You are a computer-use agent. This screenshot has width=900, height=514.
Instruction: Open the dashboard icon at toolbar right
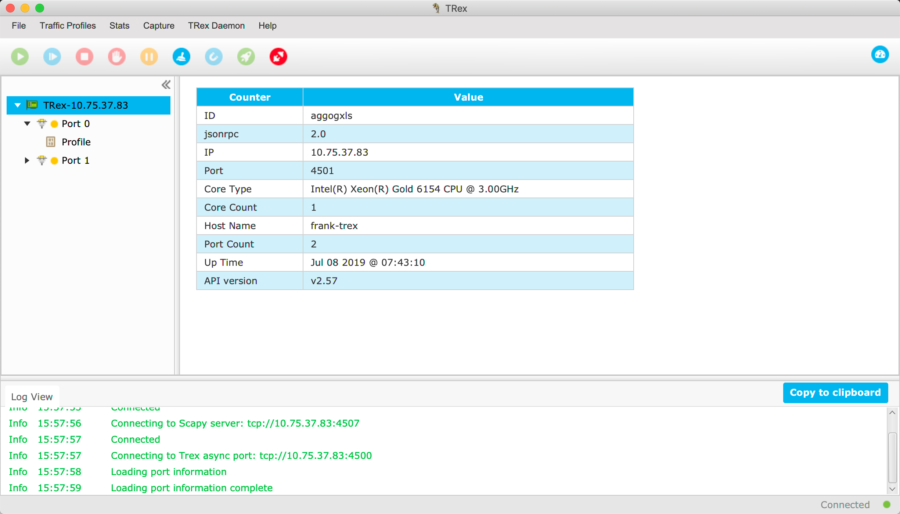(x=880, y=54)
